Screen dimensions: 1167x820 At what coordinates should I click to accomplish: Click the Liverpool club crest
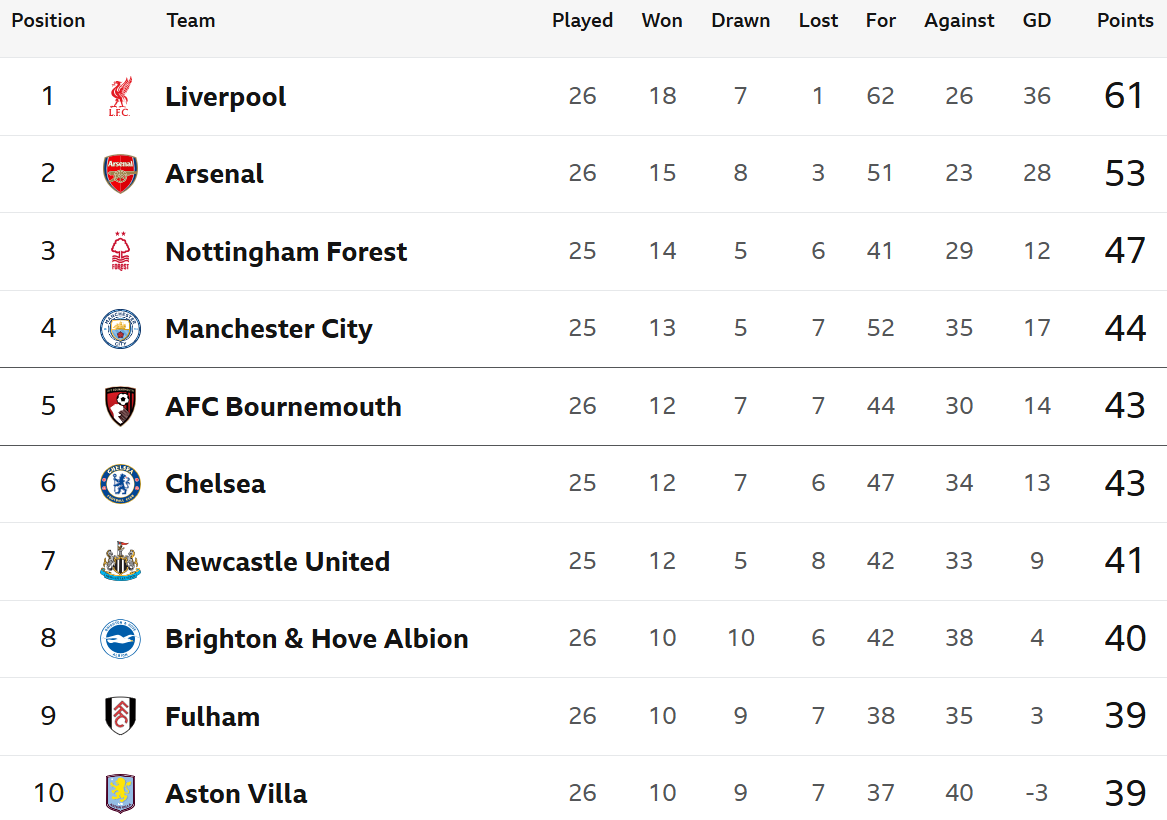pyautogui.click(x=120, y=97)
